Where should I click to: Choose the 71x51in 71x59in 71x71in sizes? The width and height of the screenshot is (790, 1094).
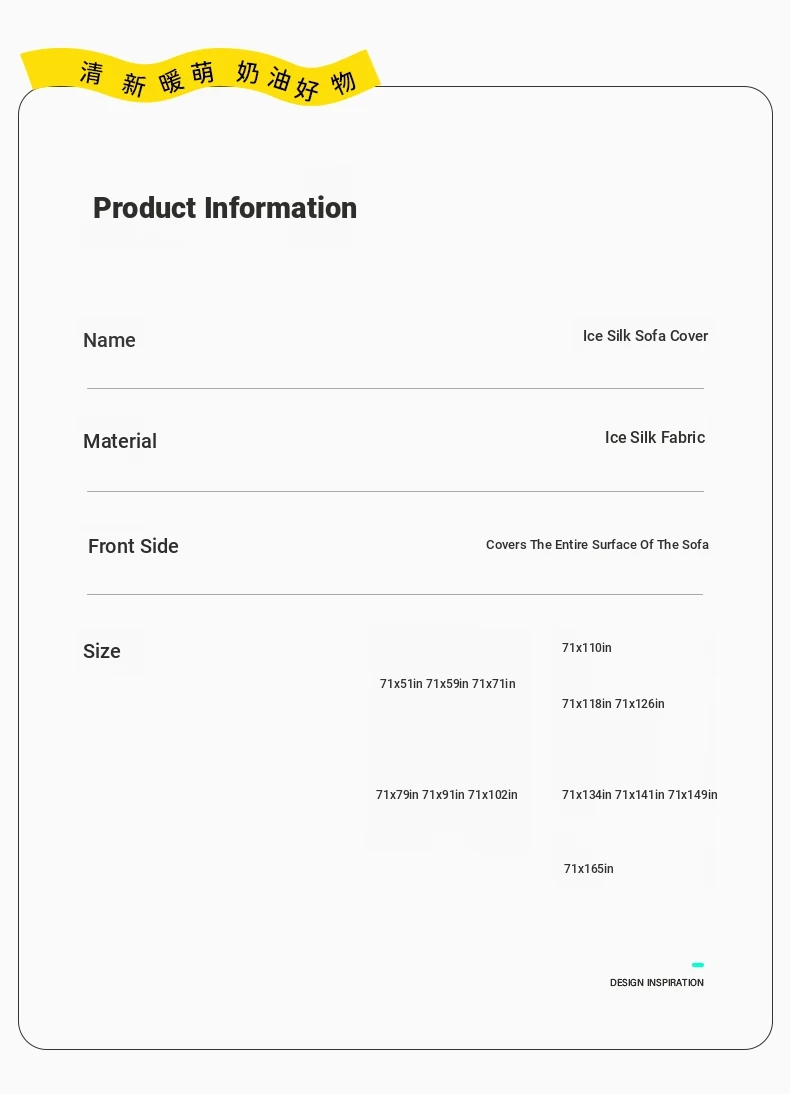click(447, 684)
